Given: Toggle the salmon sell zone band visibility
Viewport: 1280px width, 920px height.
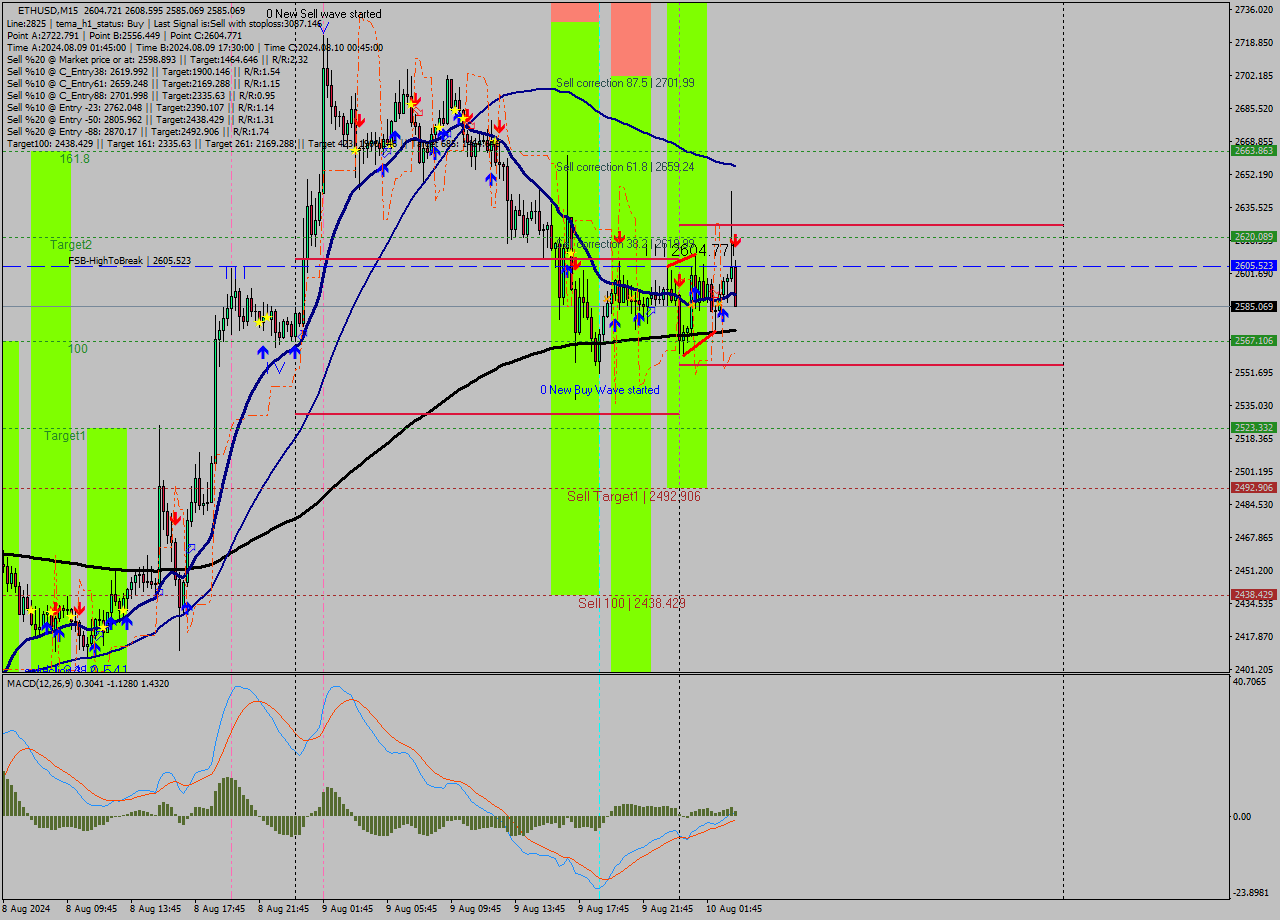Looking at the screenshot, I should [630, 40].
